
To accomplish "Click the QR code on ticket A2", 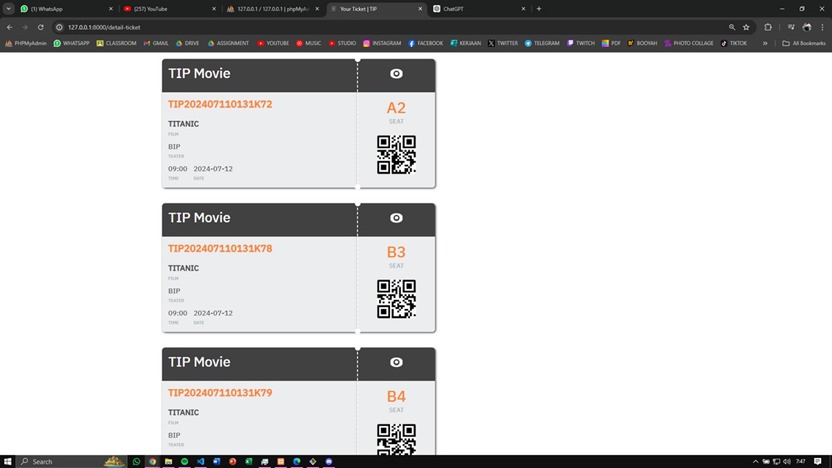I will point(396,155).
